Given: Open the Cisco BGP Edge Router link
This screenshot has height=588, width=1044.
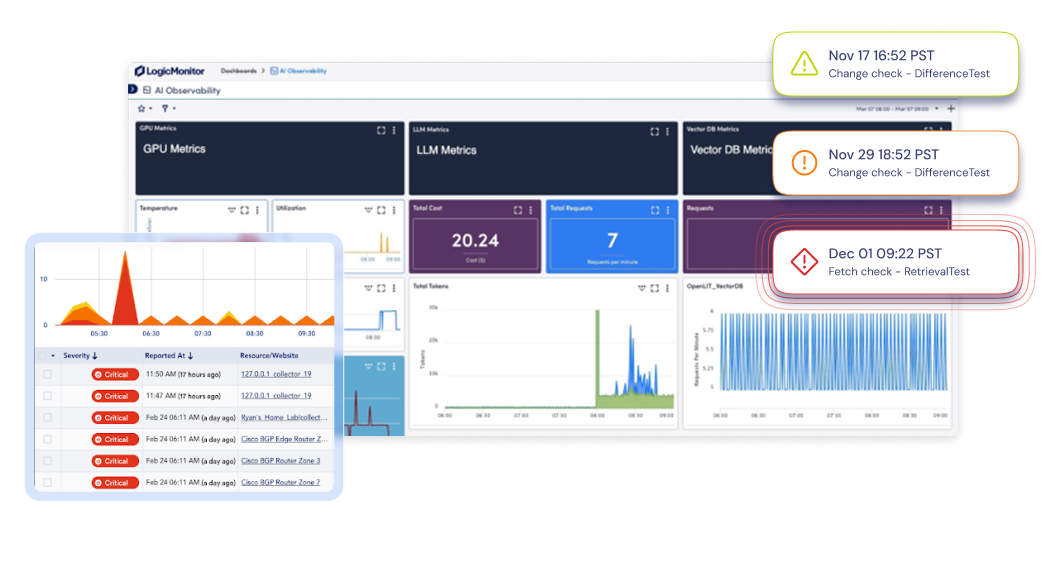Looking at the screenshot, I should (284, 439).
